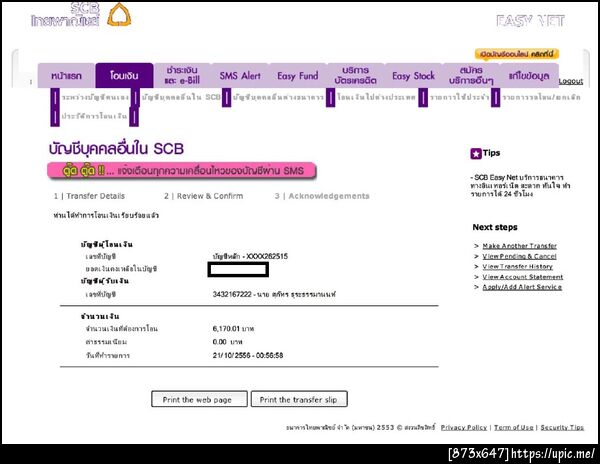
Task: Click the SCB bank logo
Action: tap(81, 15)
